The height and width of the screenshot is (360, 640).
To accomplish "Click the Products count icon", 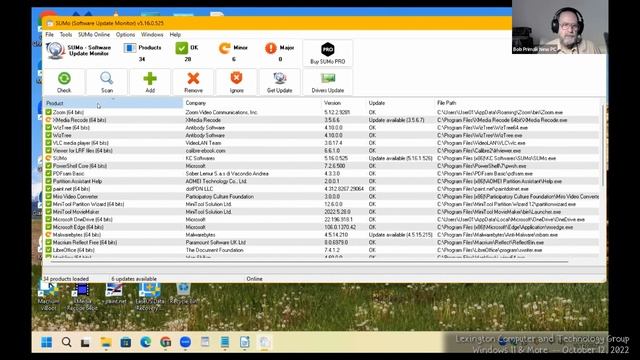I will point(130,48).
